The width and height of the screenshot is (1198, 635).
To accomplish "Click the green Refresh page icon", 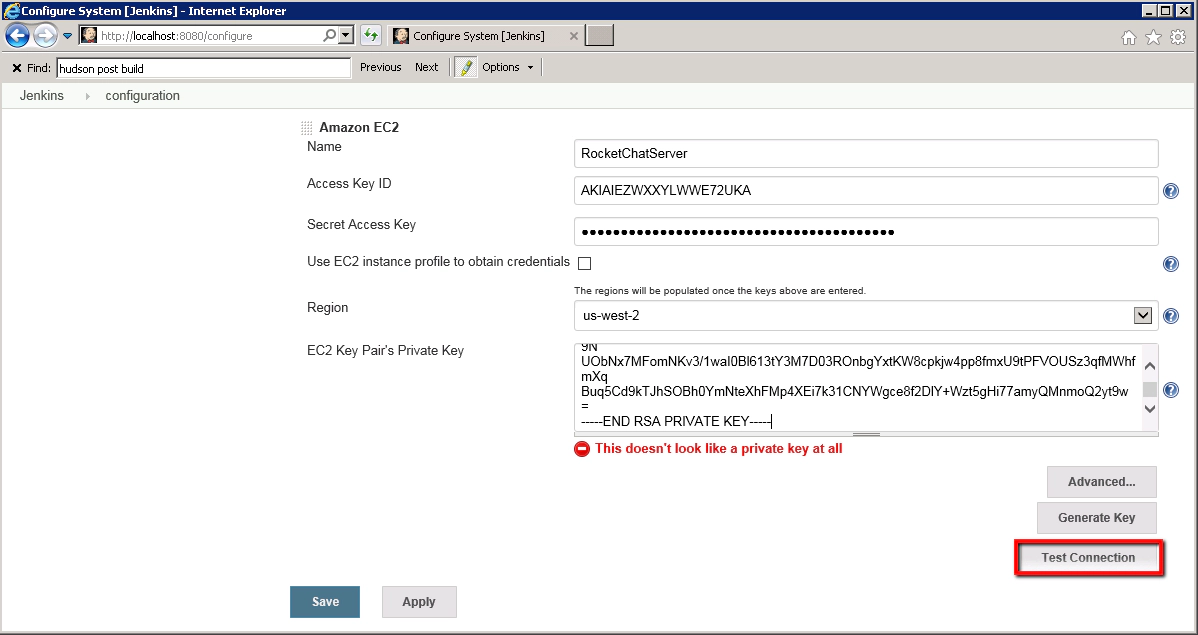I will tap(370, 34).
